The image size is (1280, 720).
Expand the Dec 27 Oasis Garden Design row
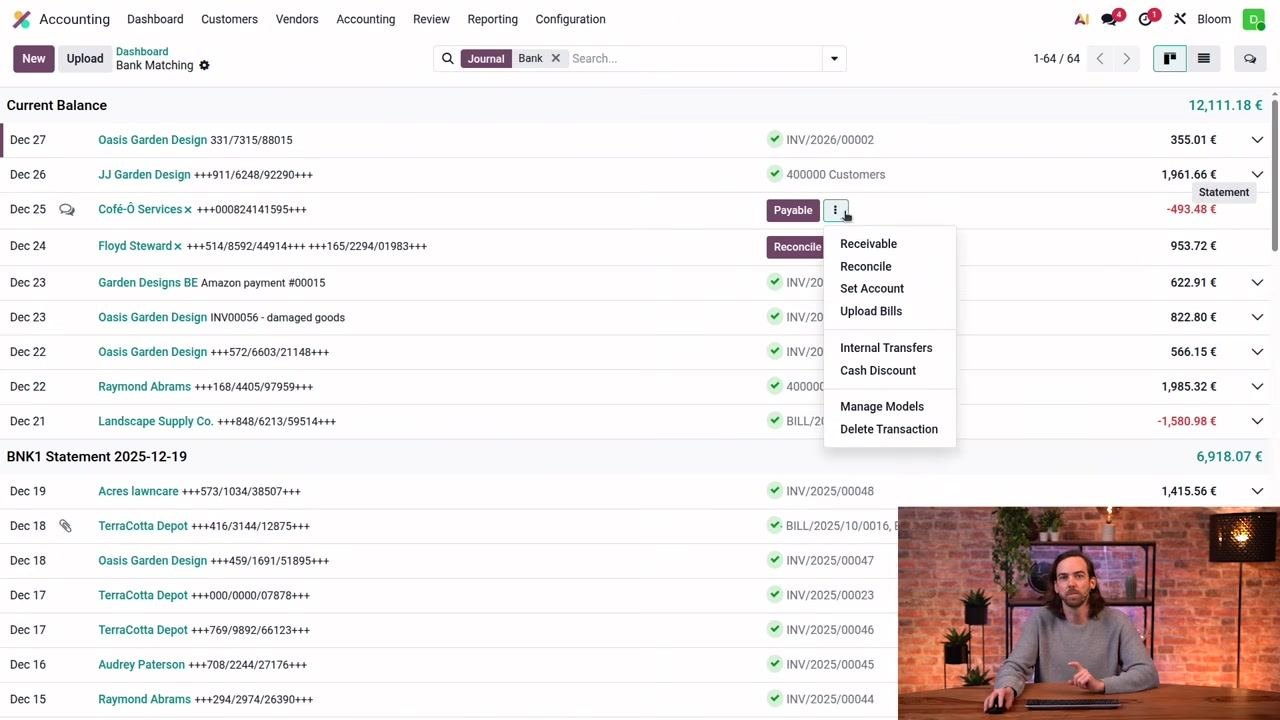(1257, 140)
